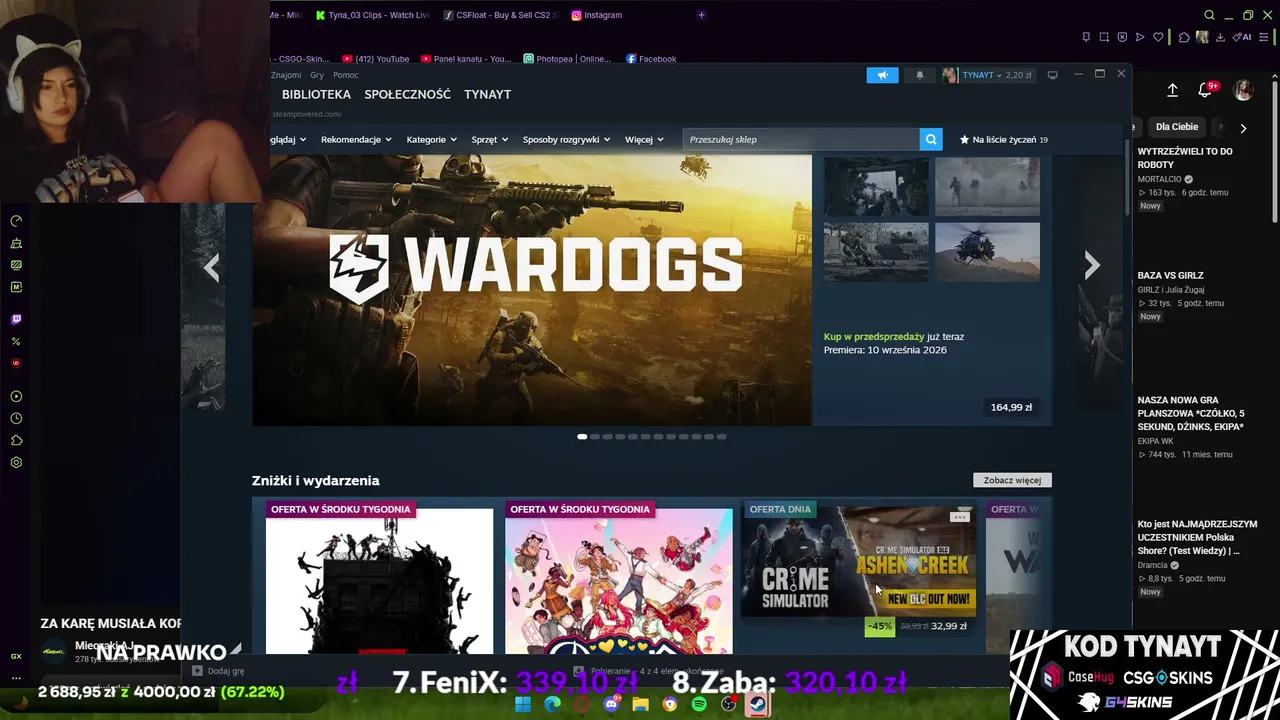The width and height of the screenshot is (1280, 720).
Task: Open Spotify from the taskbar
Action: [699, 704]
